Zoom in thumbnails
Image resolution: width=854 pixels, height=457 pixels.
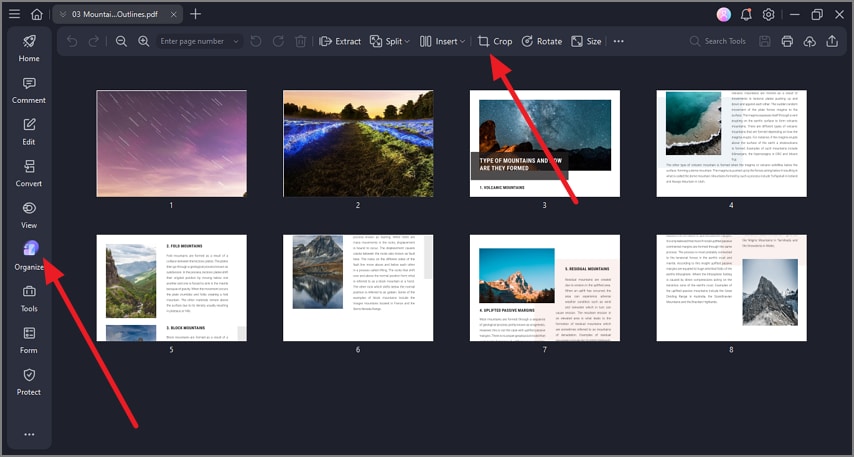coord(144,41)
